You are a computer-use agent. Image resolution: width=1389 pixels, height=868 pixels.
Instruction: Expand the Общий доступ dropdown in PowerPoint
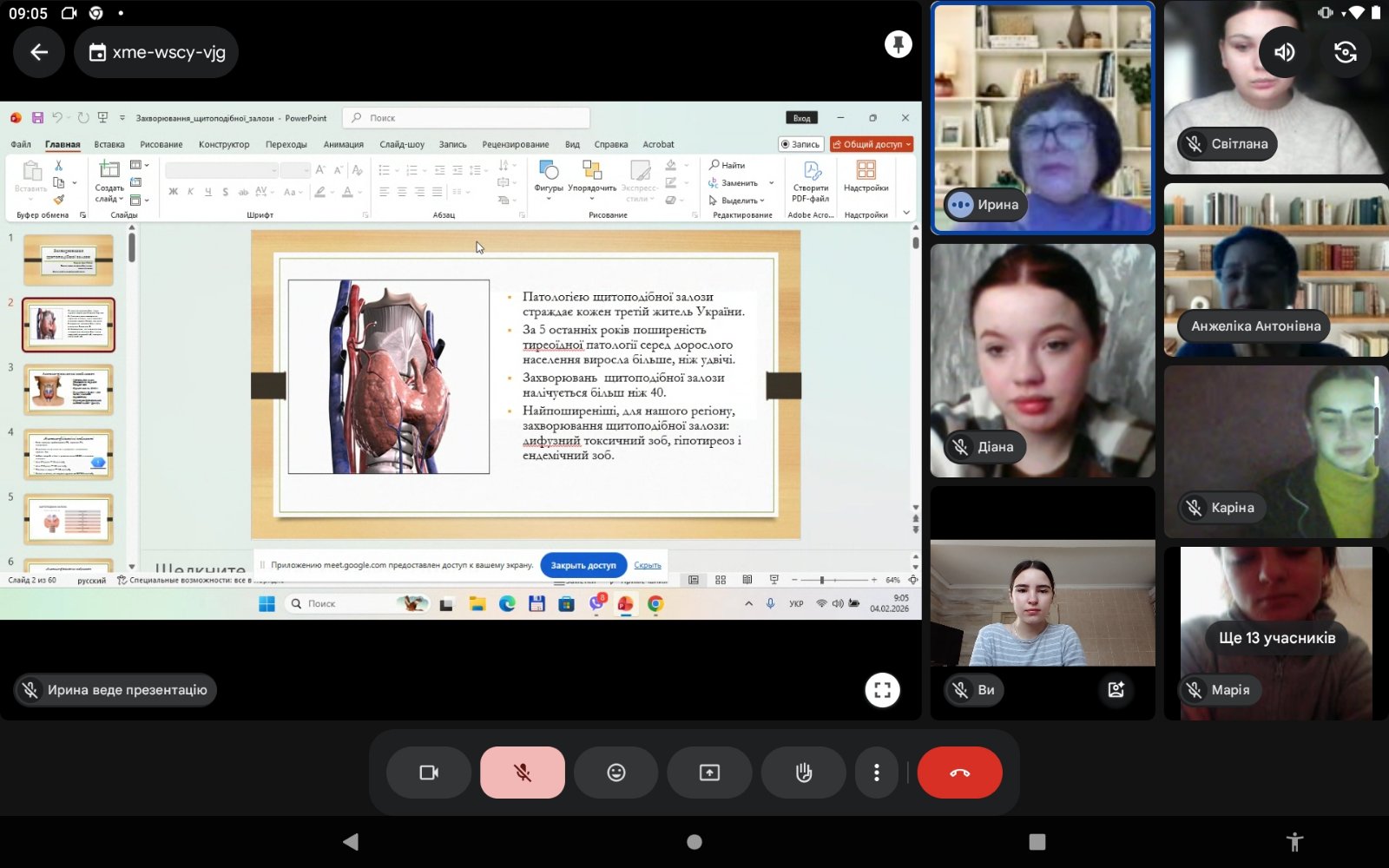point(908,144)
